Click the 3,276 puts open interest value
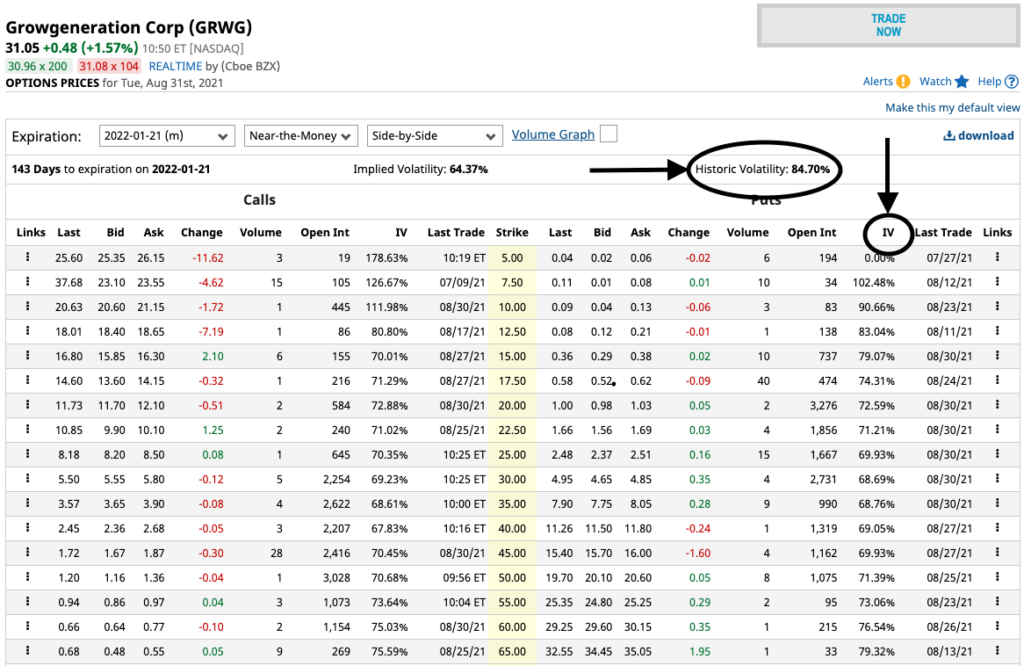This screenshot has width=1024, height=666. click(x=824, y=405)
